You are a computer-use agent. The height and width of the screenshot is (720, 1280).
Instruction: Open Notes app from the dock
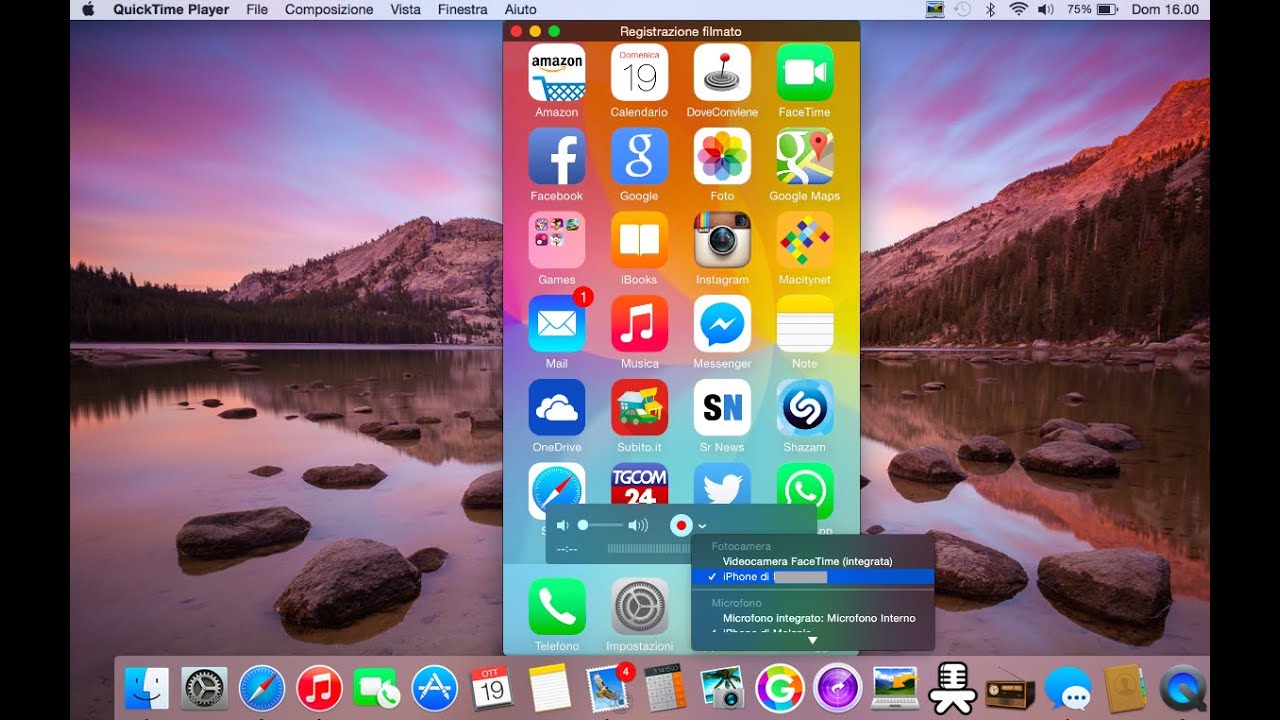click(549, 688)
